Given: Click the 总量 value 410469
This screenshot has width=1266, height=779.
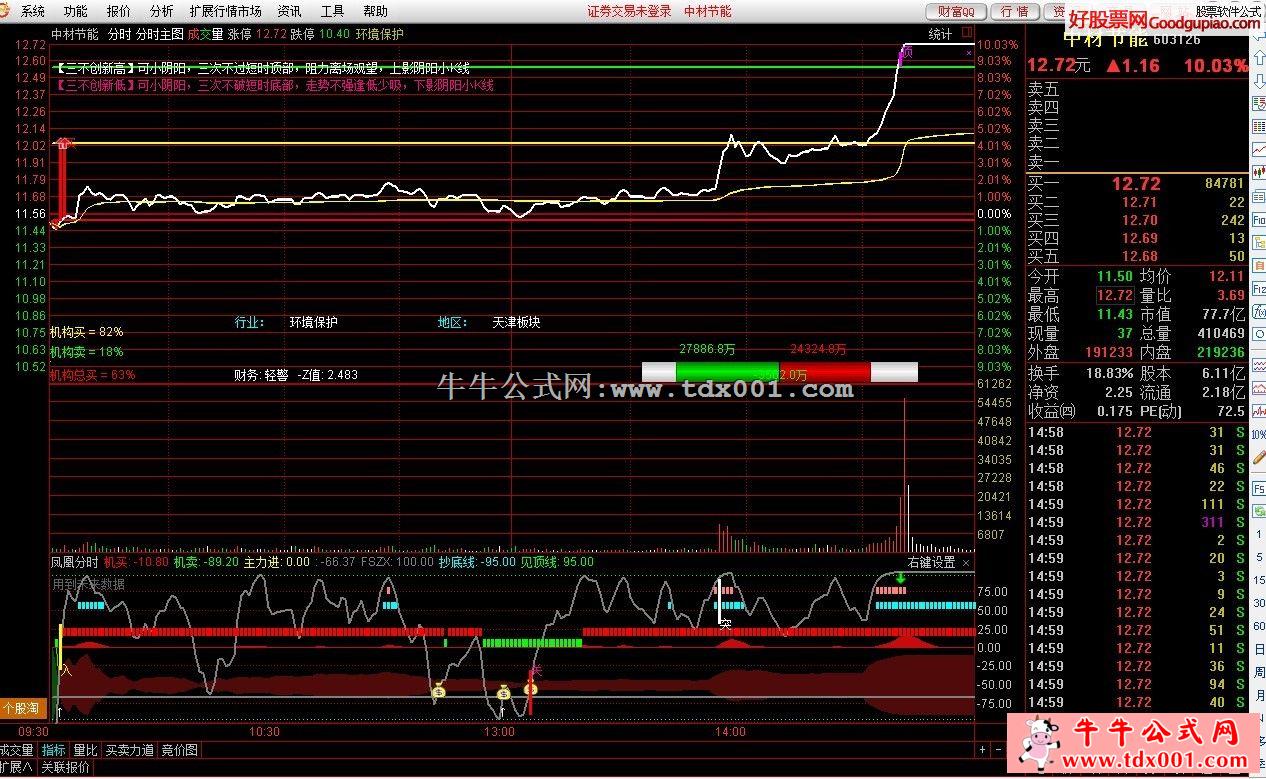Looking at the screenshot, I should [x=1220, y=334].
